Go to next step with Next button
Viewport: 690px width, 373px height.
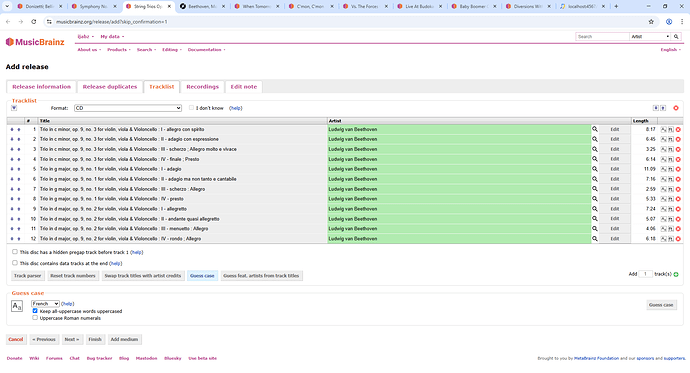pyautogui.click(x=72, y=339)
